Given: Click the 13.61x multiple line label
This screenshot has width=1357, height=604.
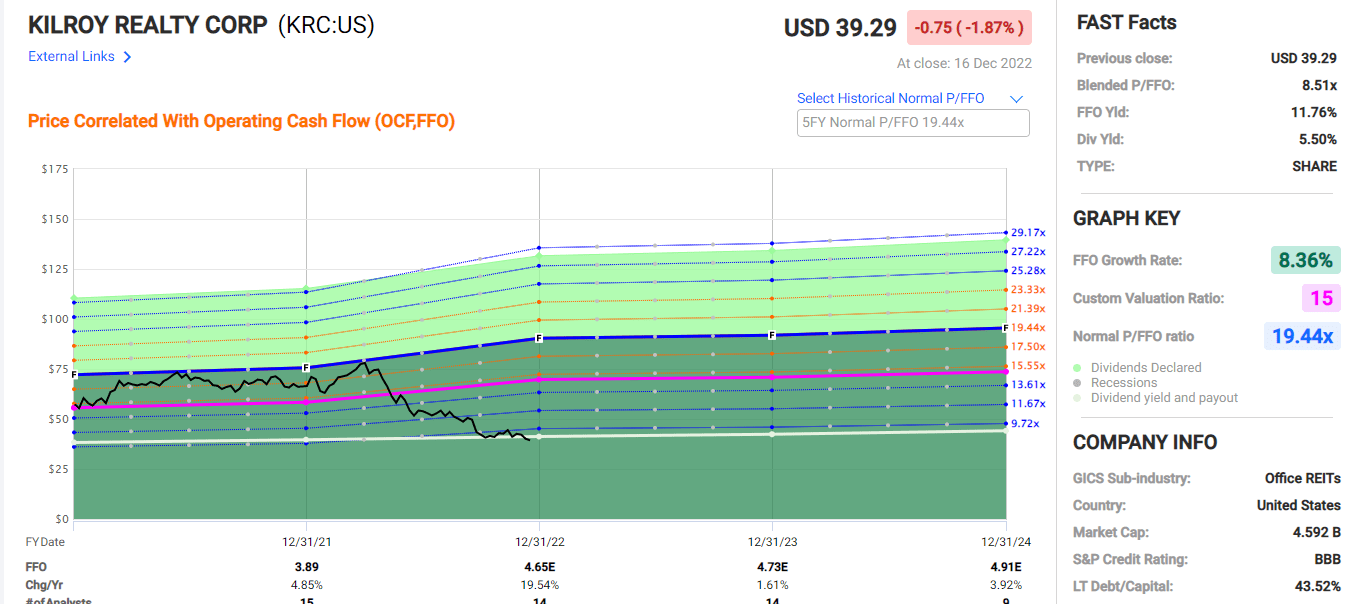Looking at the screenshot, I should [x=1028, y=385].
